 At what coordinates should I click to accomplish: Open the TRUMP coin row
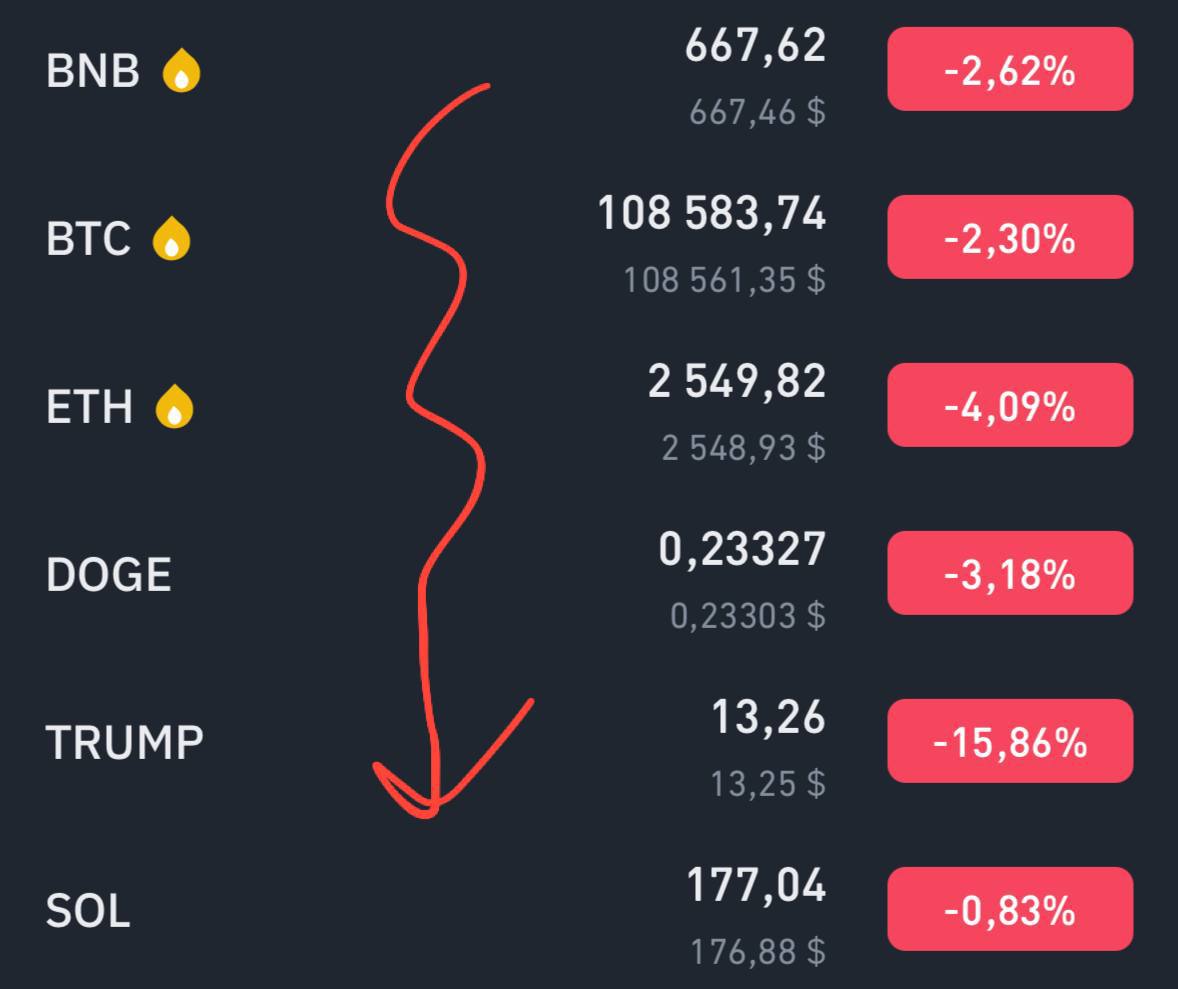tap(589, 743)
